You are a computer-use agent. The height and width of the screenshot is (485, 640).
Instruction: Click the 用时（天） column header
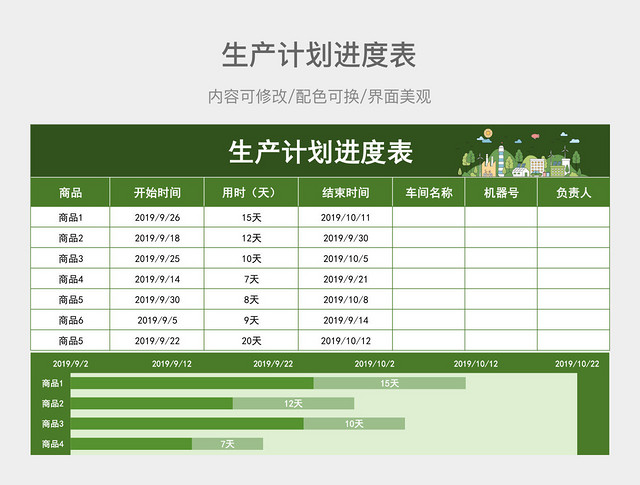coord(251,192)
